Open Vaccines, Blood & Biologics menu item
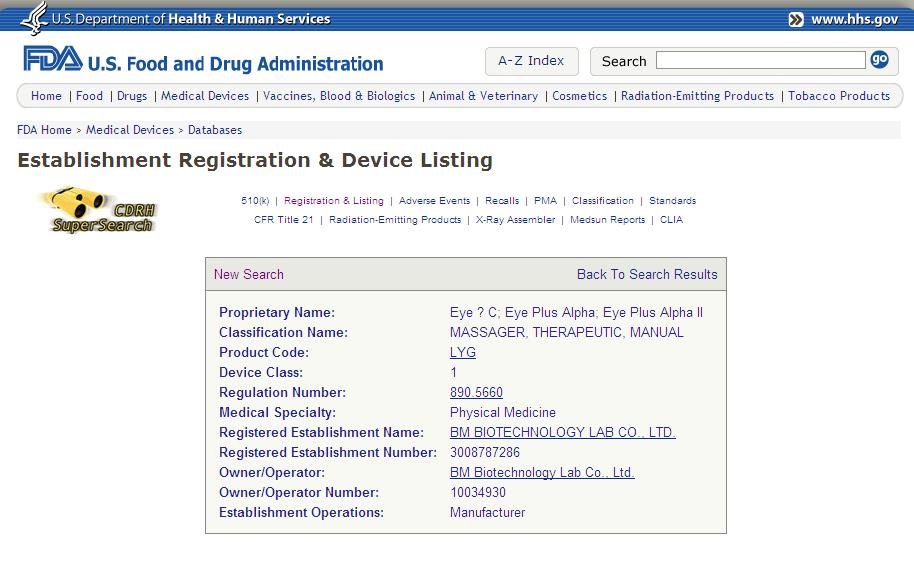This screenshot has height=585, width=914. 339,96
